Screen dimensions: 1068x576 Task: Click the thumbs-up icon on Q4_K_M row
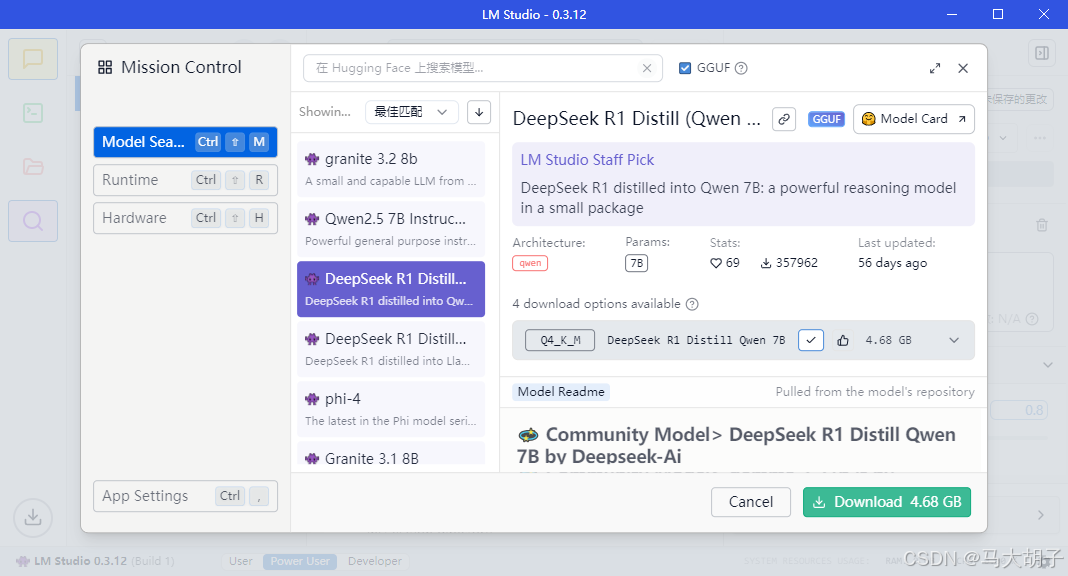[x=843, y=340]
